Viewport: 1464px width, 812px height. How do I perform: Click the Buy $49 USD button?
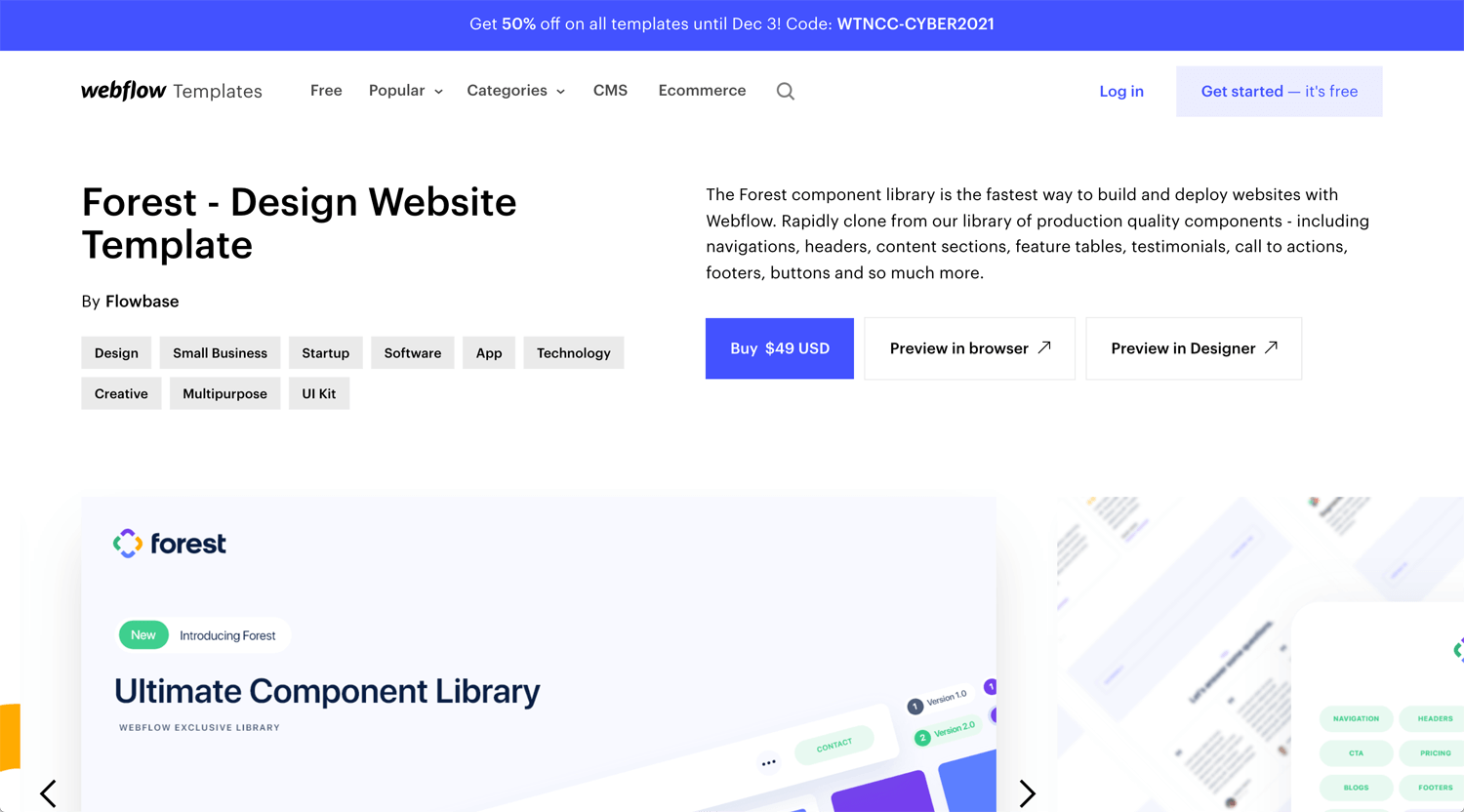click(780, 348)
